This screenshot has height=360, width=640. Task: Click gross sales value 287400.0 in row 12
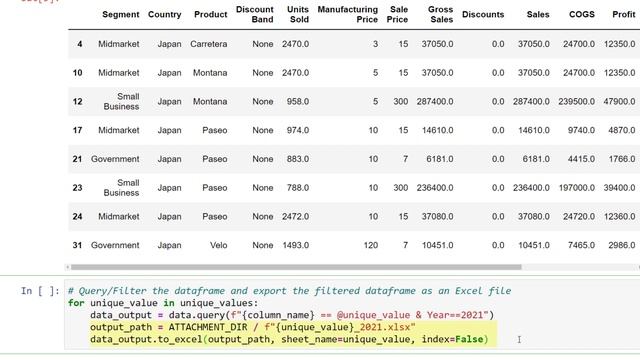(435, 102)
